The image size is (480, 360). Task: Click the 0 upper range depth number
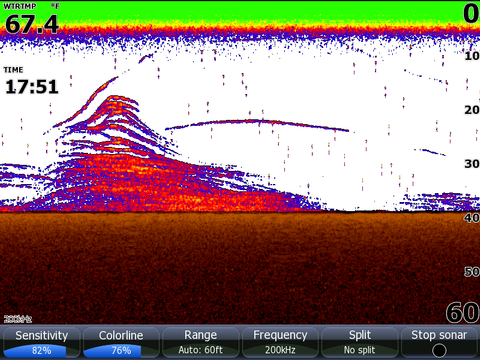point(471,13)
